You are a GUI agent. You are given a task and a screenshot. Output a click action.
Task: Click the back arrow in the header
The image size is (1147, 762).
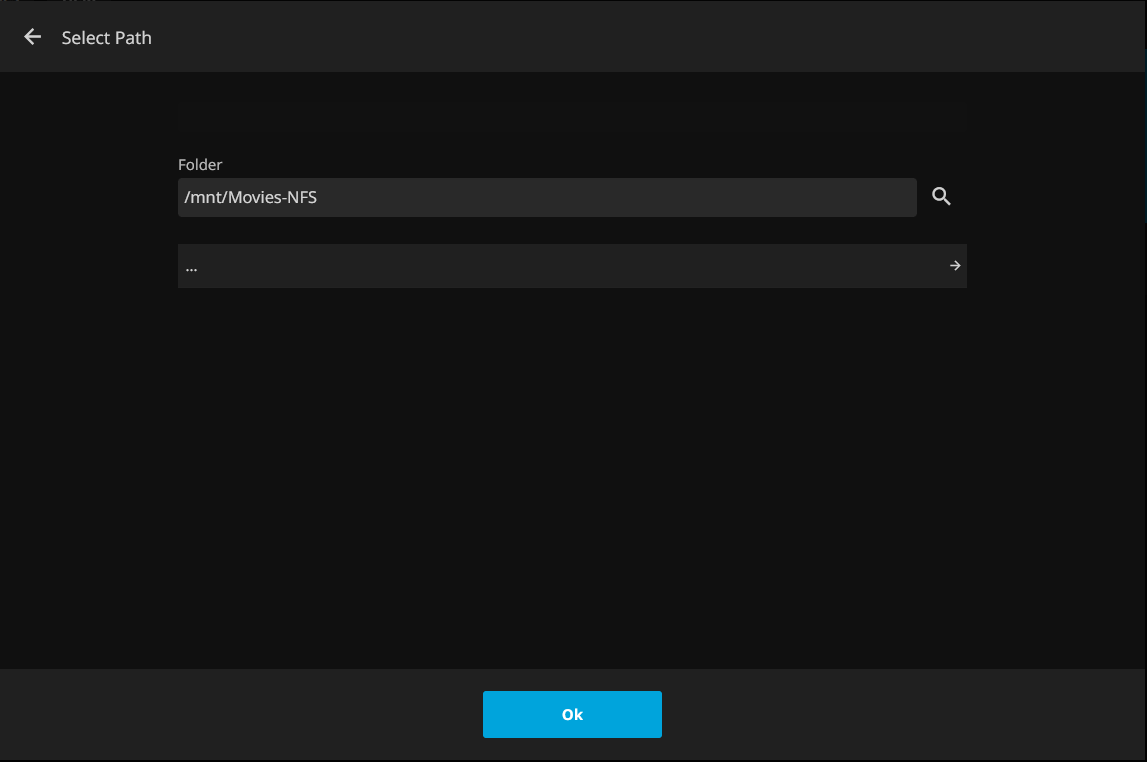point(33,37)
